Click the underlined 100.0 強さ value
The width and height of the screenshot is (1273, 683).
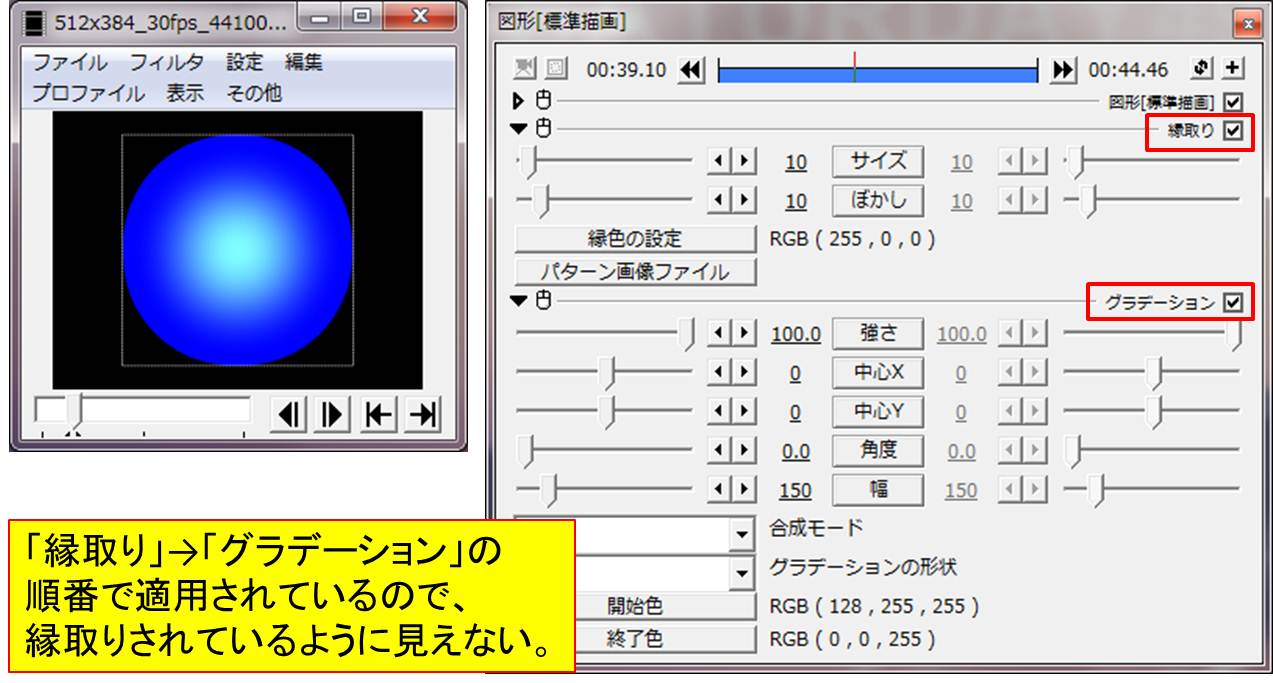coord(796,334)
